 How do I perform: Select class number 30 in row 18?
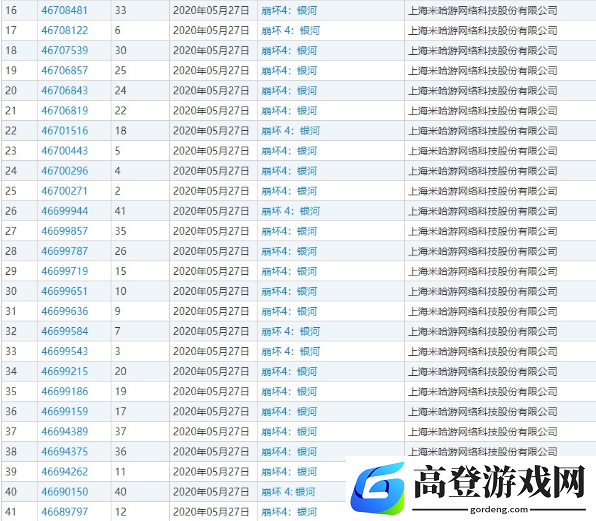click(120, 50)
